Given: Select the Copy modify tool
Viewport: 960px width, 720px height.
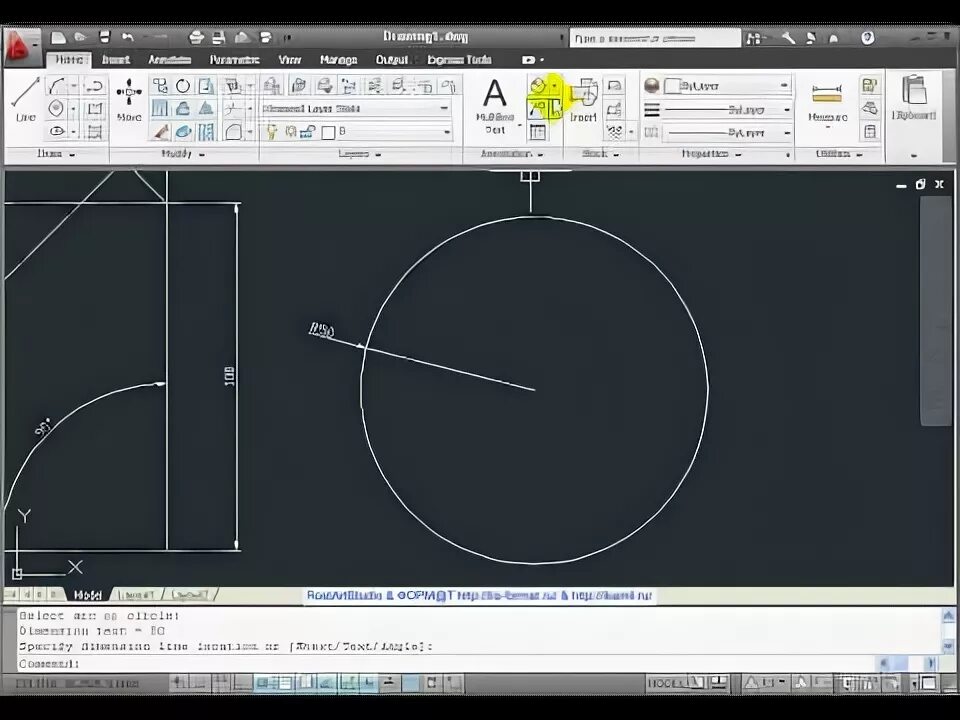Looking at the screenshot, I should point(160,86).
